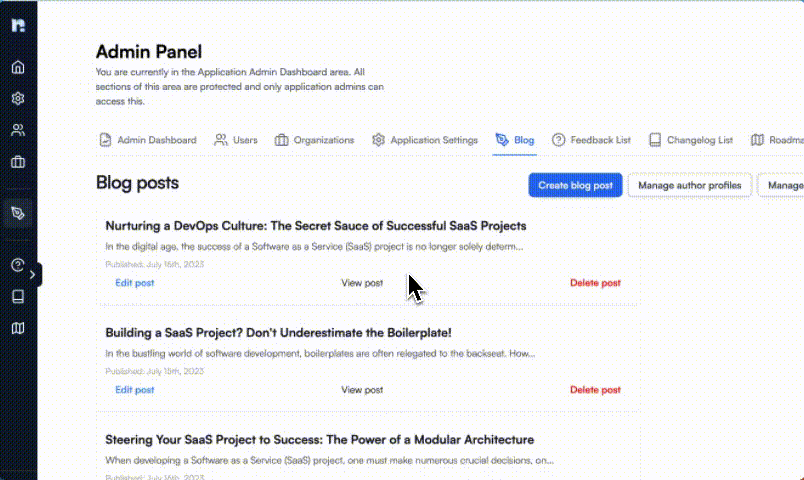Screen dimensions: 804x480
Task: Open feedback via sidebar question mark icon
Action: [x=18, y=265]
